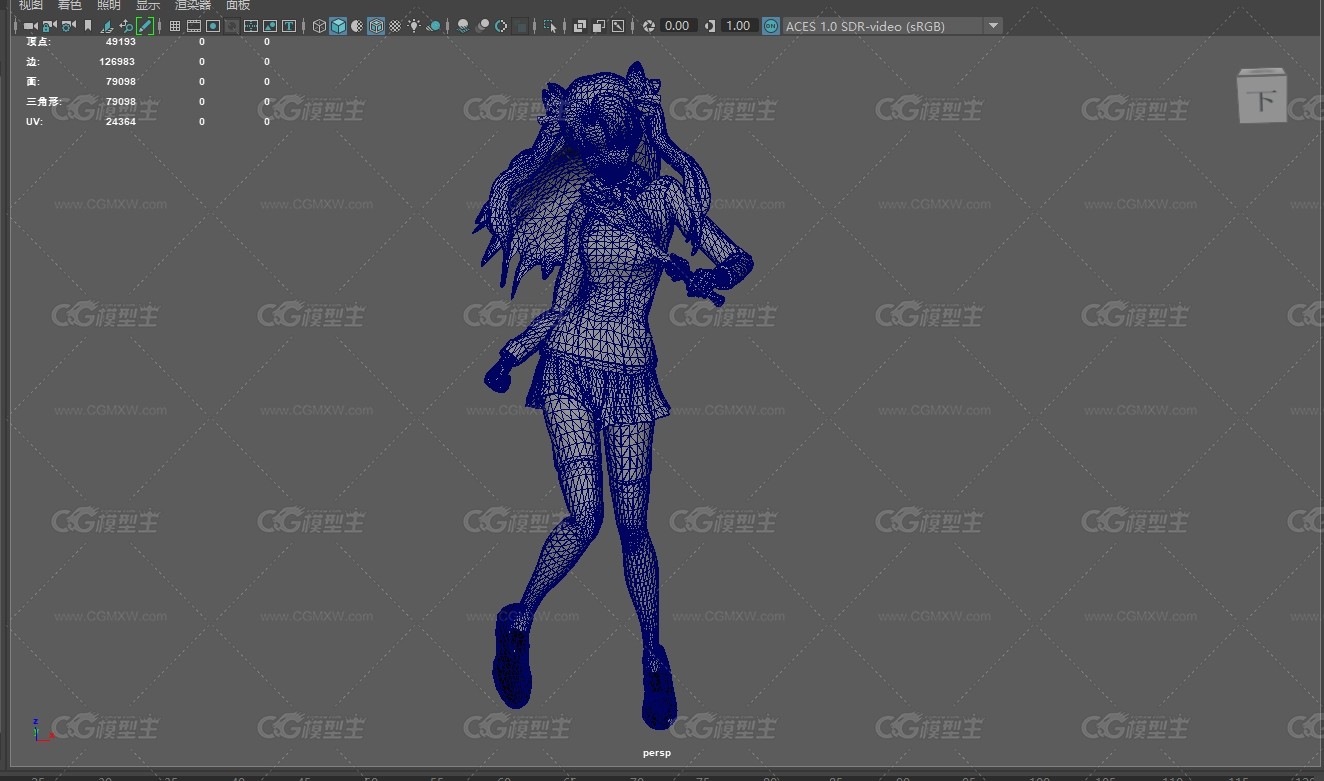Toggle the isolate select icon

coord(550,26)
